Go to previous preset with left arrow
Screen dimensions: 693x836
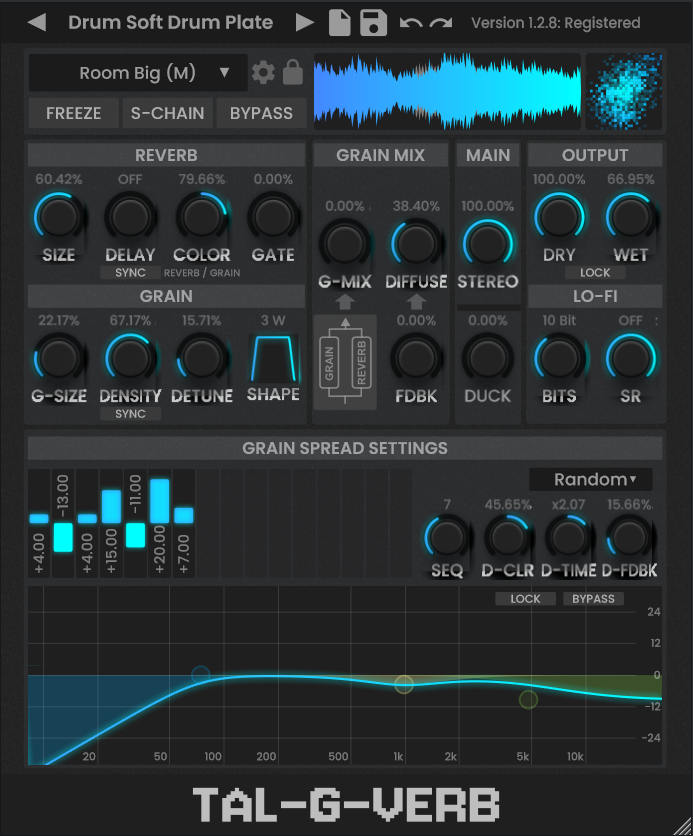[36, 22]
